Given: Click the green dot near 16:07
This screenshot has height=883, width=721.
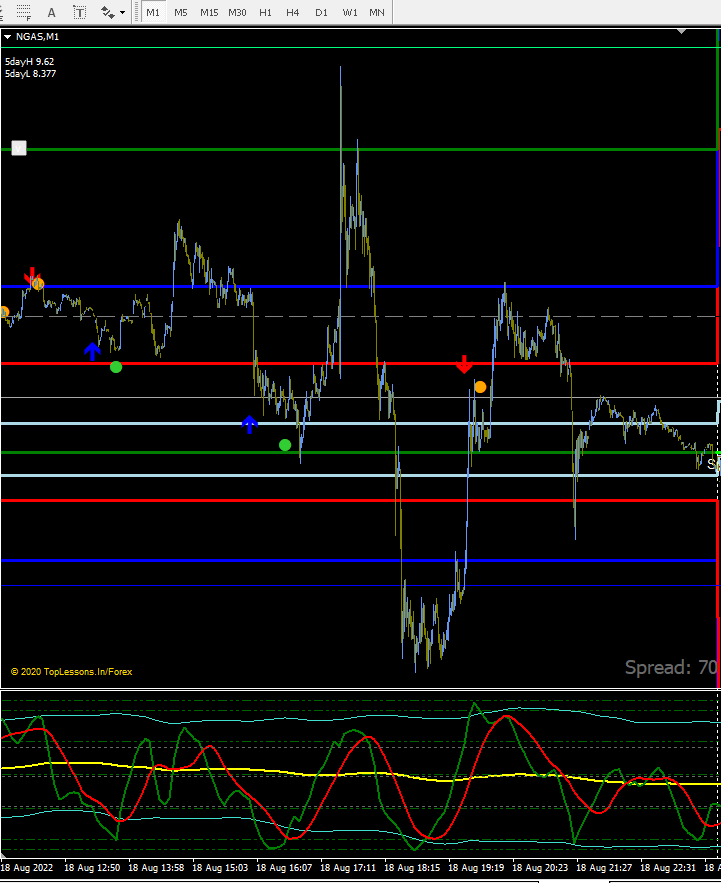Looking at the screenshot, I should (285, 445).
